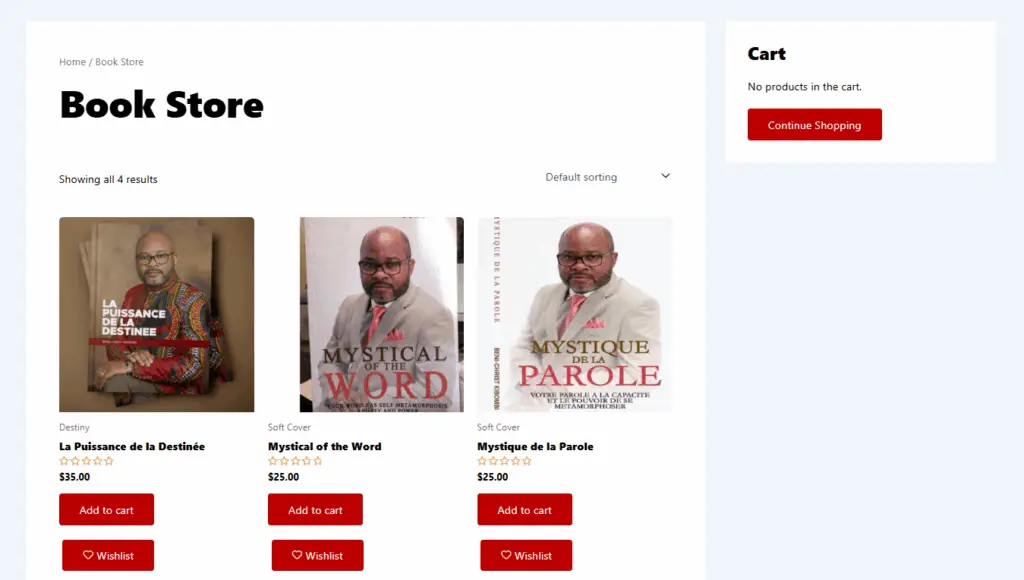Open Mystical of the Word cover image
1024x580 pixels.
[x=381, y=315]
